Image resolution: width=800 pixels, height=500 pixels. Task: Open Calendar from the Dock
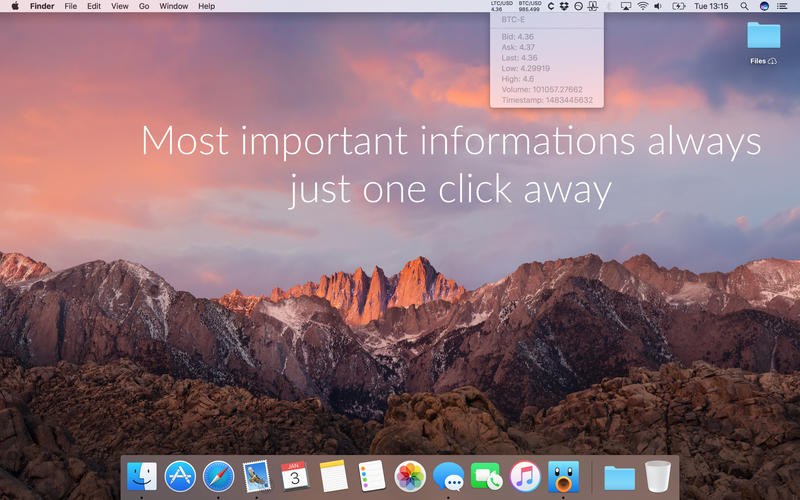295,476
